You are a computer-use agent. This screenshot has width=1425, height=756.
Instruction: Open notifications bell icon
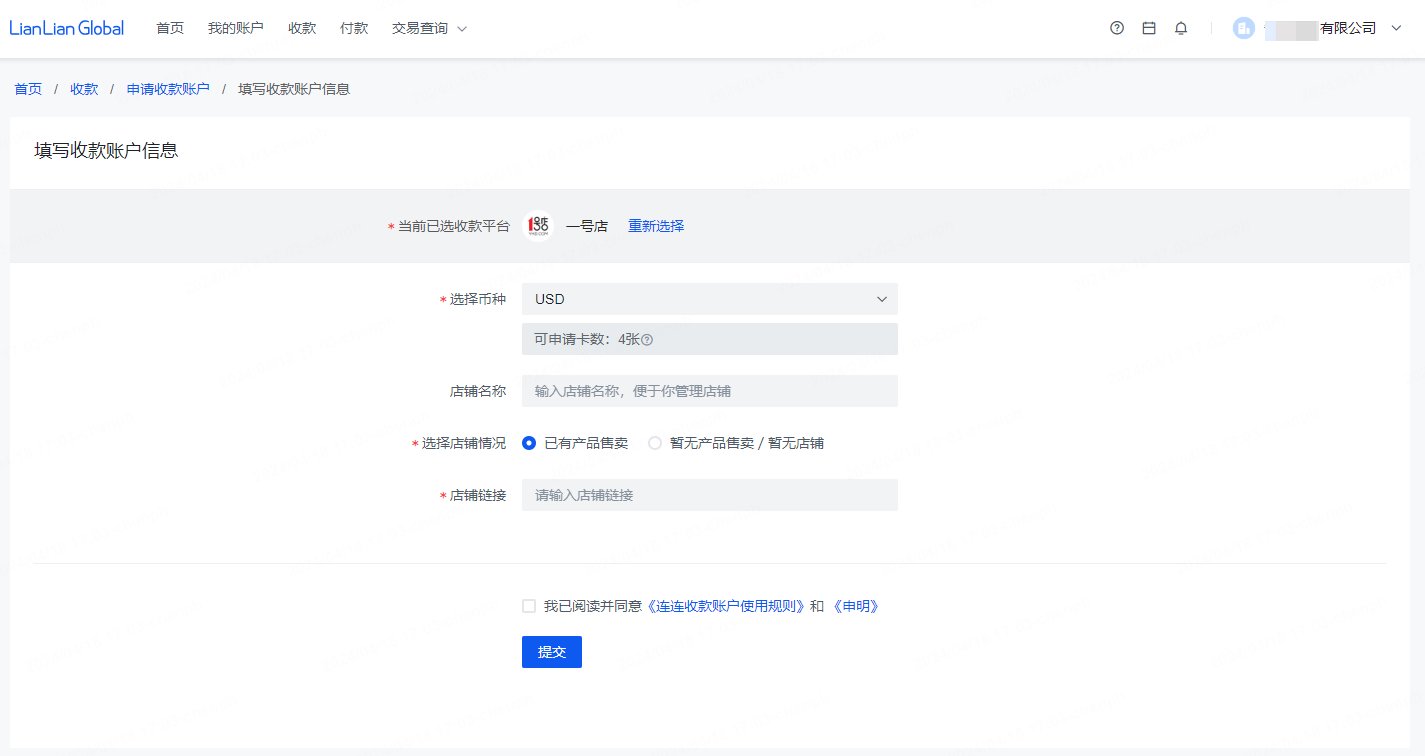click(x=1181, y=29)
